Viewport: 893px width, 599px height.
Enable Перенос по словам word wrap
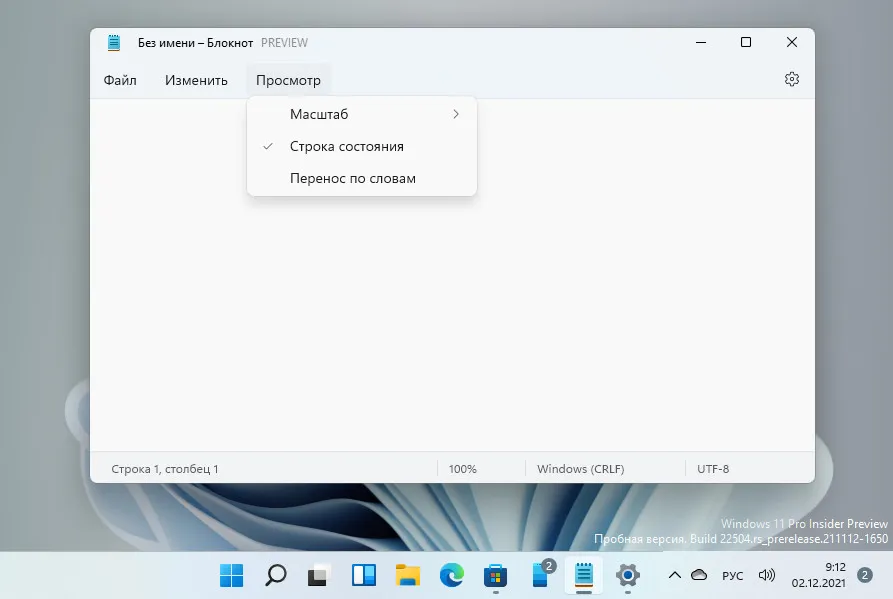point(352,178)
